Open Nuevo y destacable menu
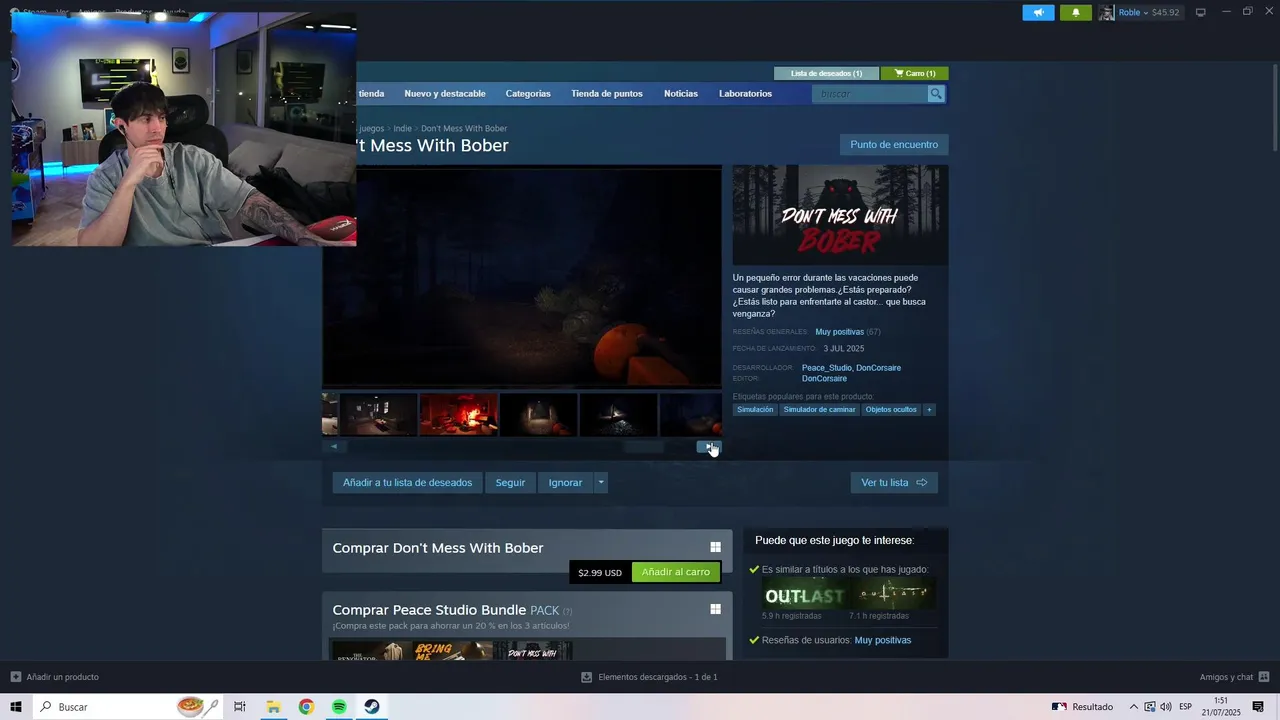The width and height of the screenshot is (1280, 720). point(445,94)
